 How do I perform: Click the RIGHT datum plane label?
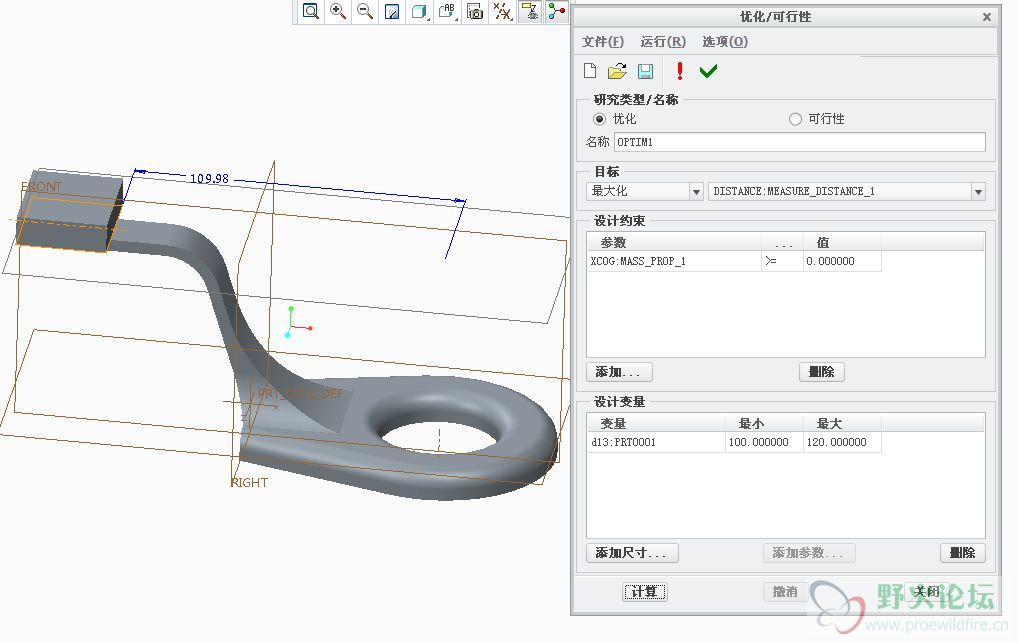(x=249, y=483)
